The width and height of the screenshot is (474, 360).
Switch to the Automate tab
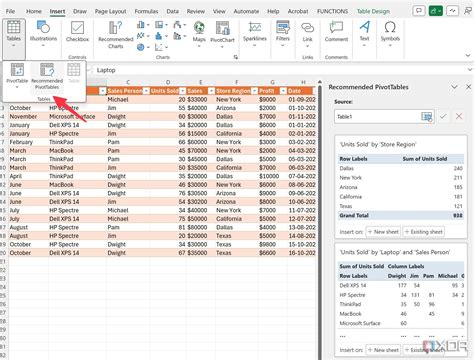point(246,11)
